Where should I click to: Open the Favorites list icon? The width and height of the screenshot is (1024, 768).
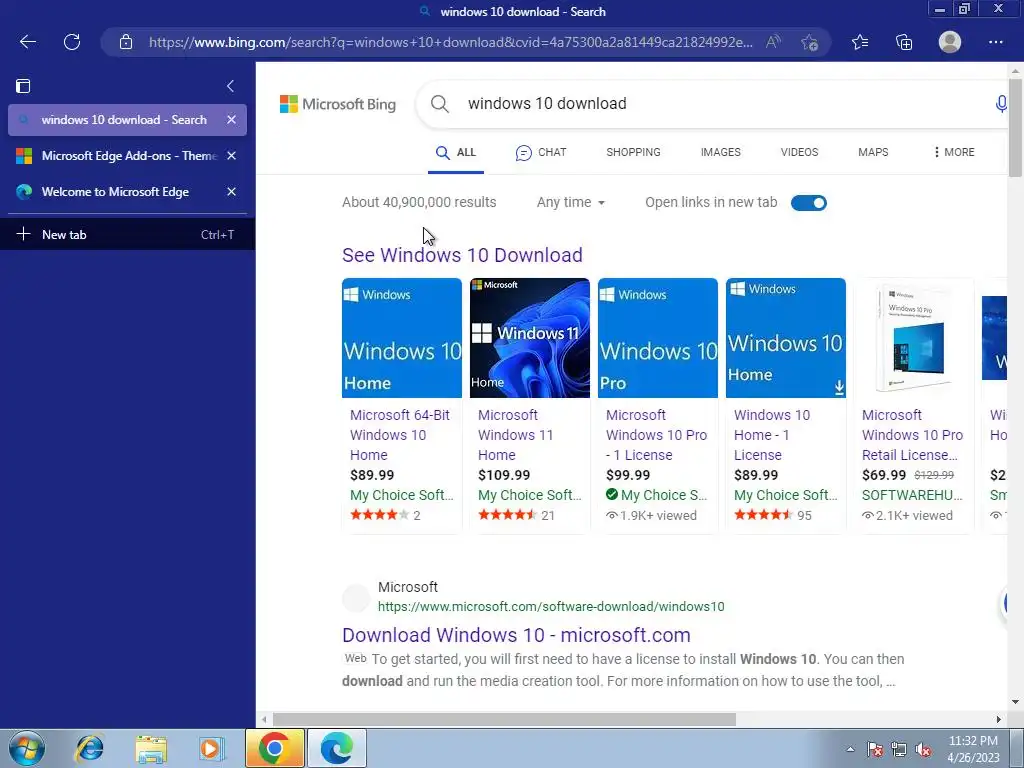pyautogui.click(x=860, y=42)
